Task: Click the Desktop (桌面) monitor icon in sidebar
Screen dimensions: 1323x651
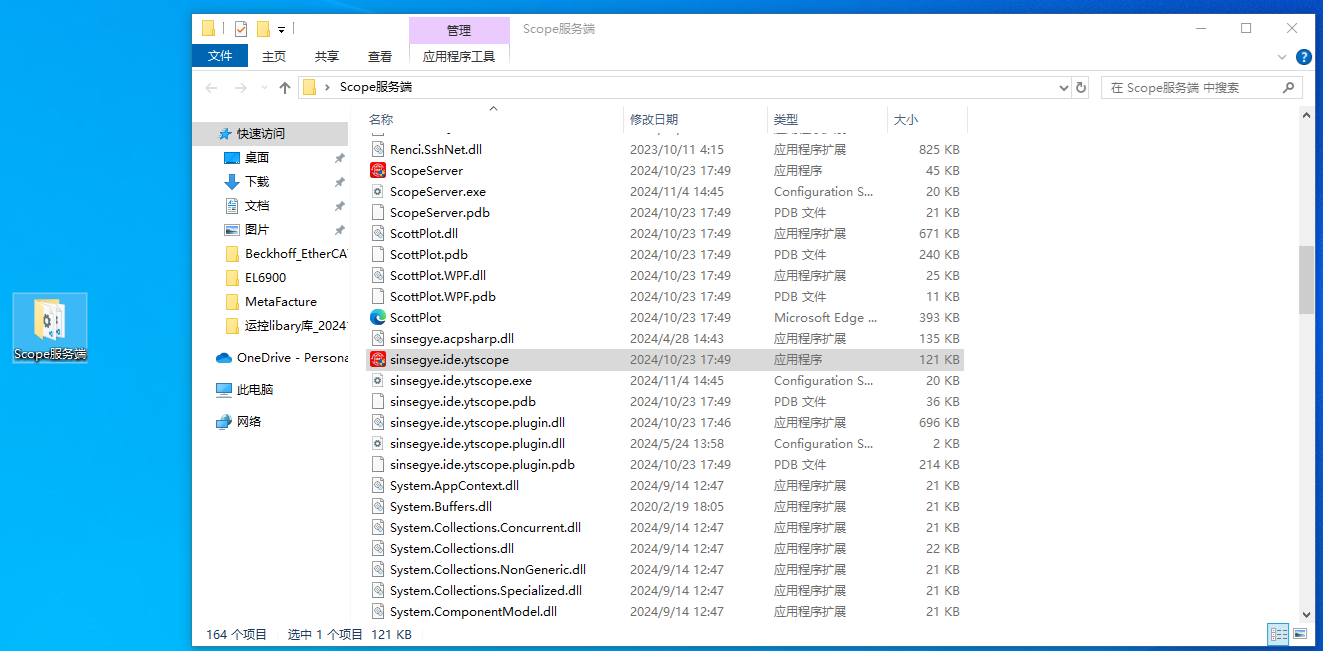Action: 232,158
